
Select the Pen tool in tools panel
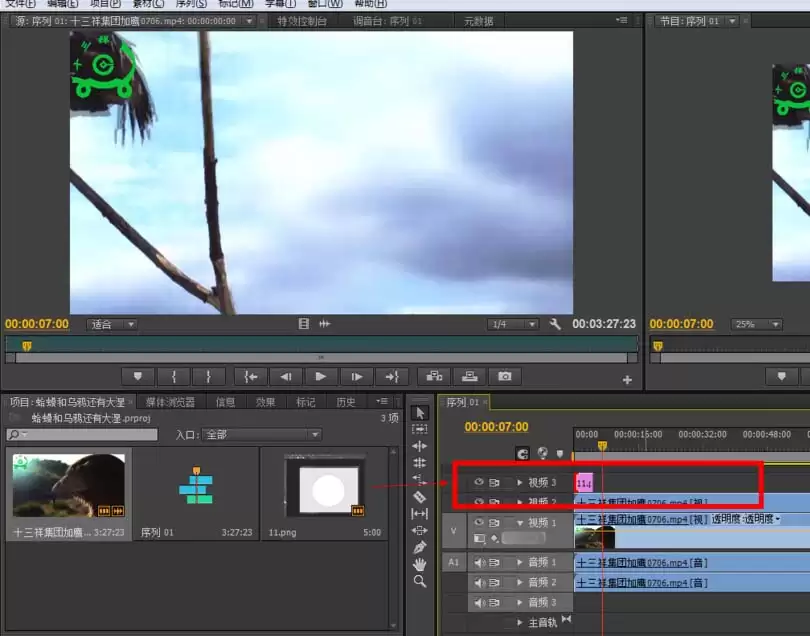tap(420, 547)
